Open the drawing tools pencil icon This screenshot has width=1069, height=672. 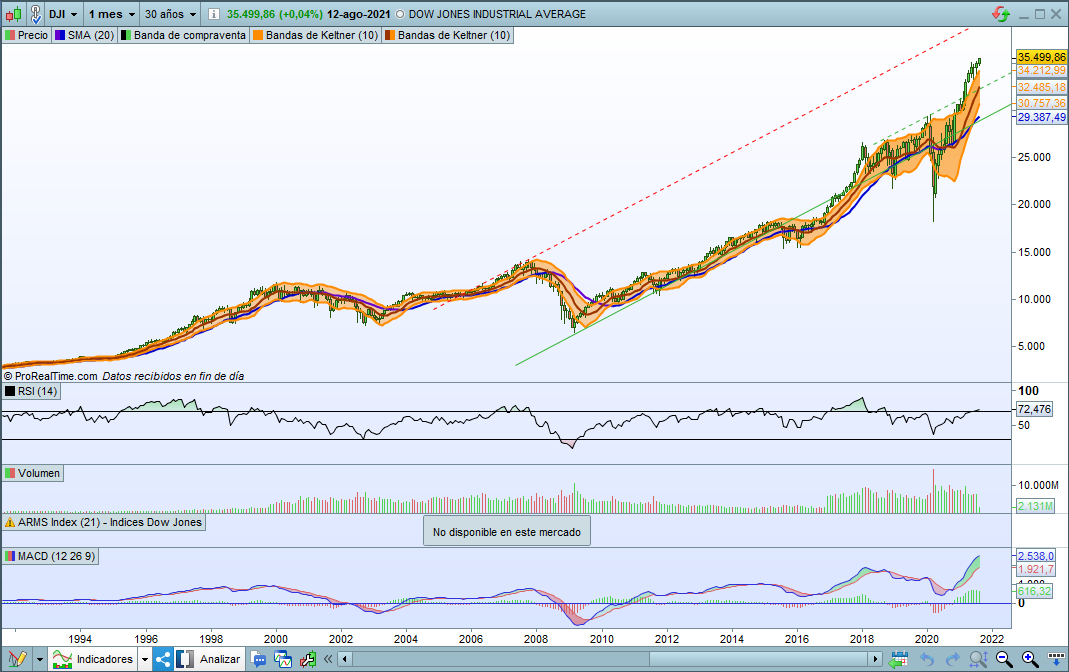(17, 659)
